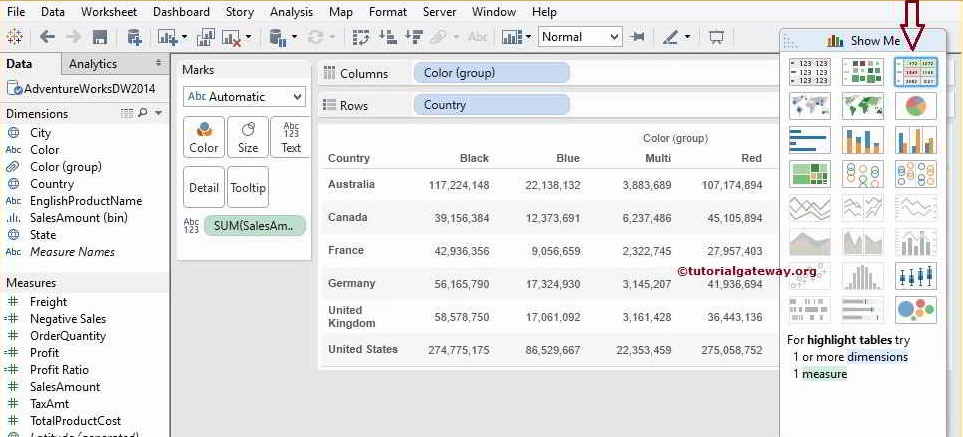Click the Duplicate sheet toolbar icon
Image resolution: width=963 pixels, height=437 pixels.
point(205,37)
